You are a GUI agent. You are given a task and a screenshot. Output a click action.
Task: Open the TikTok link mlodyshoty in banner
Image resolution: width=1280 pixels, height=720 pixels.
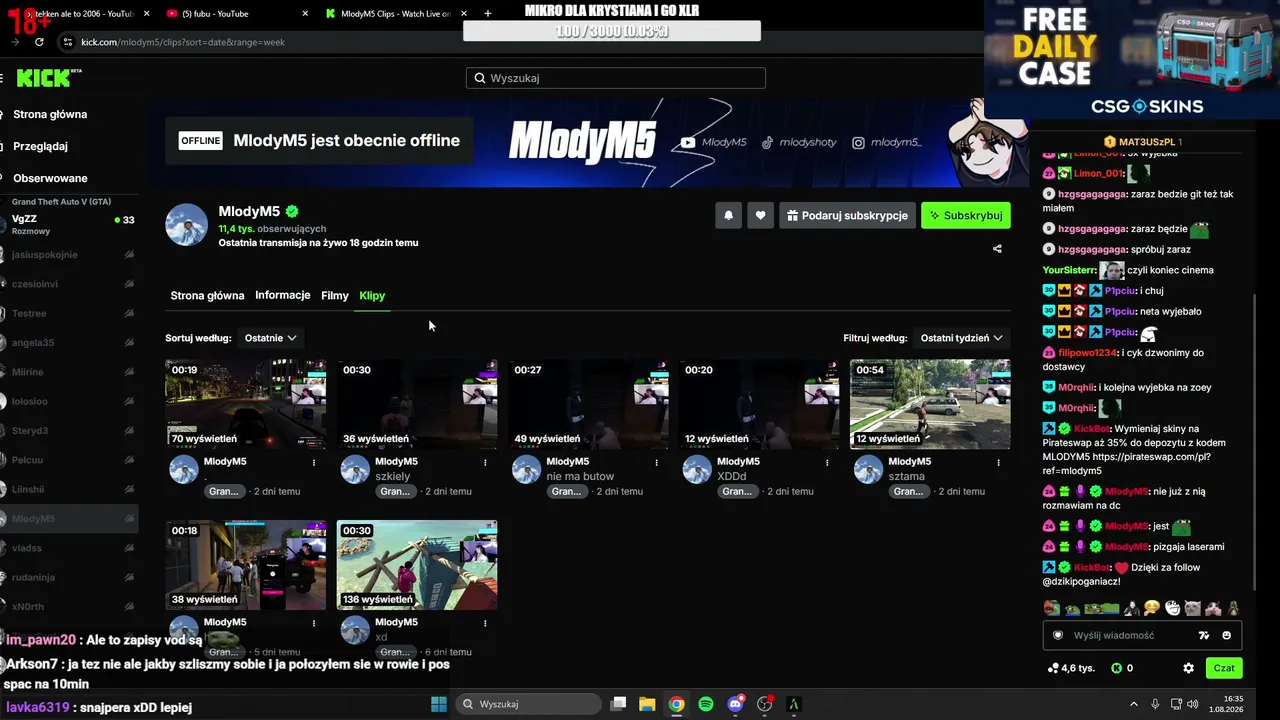[798, 143]
